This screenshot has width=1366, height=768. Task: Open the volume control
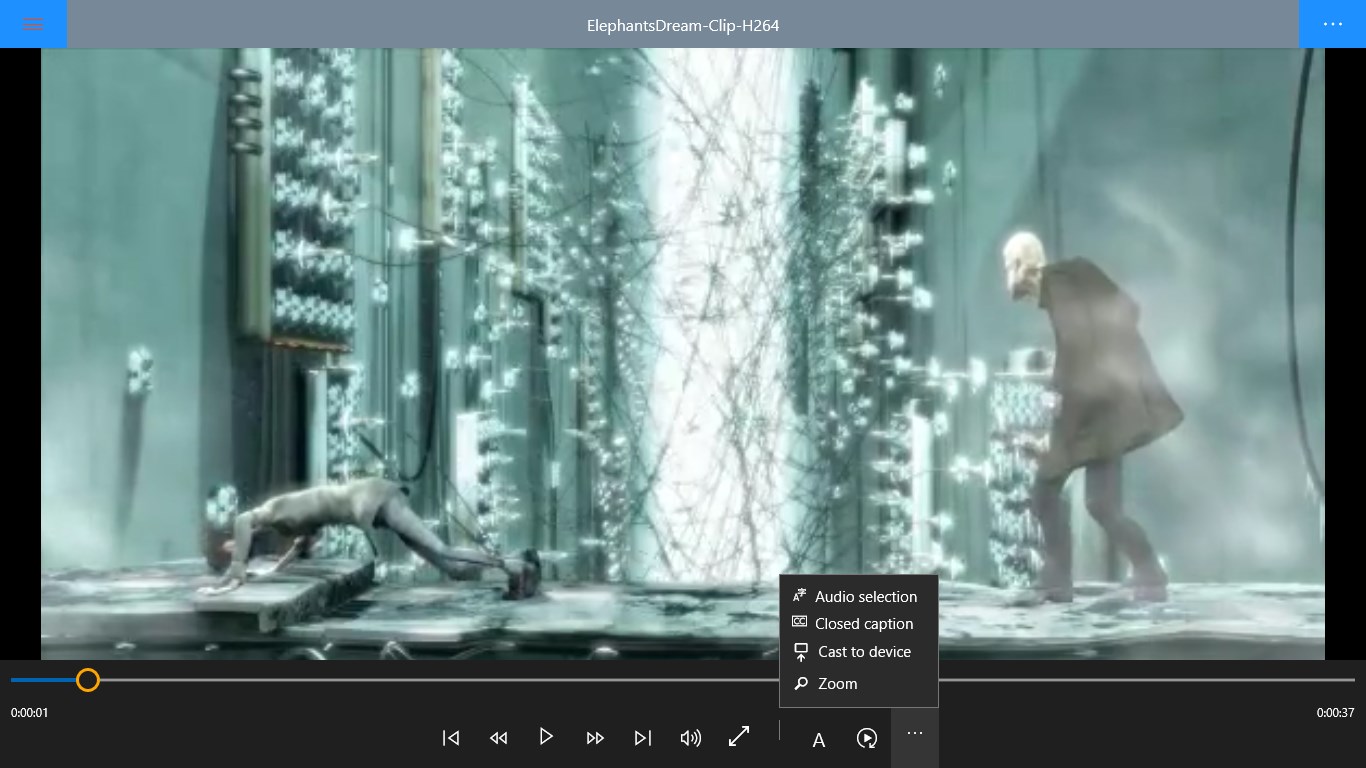[691, 738]
